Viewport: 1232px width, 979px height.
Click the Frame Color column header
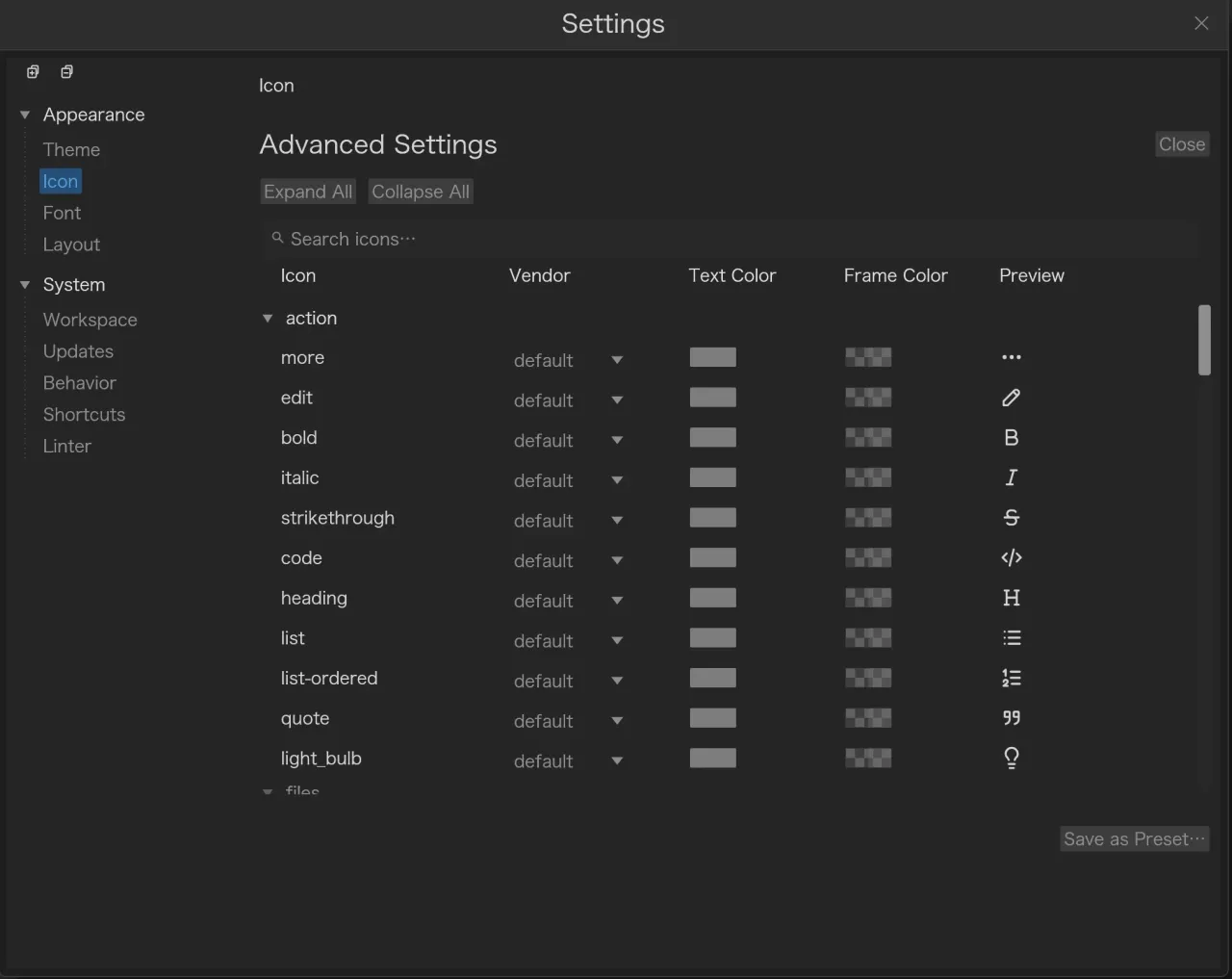tap(895, 275)
